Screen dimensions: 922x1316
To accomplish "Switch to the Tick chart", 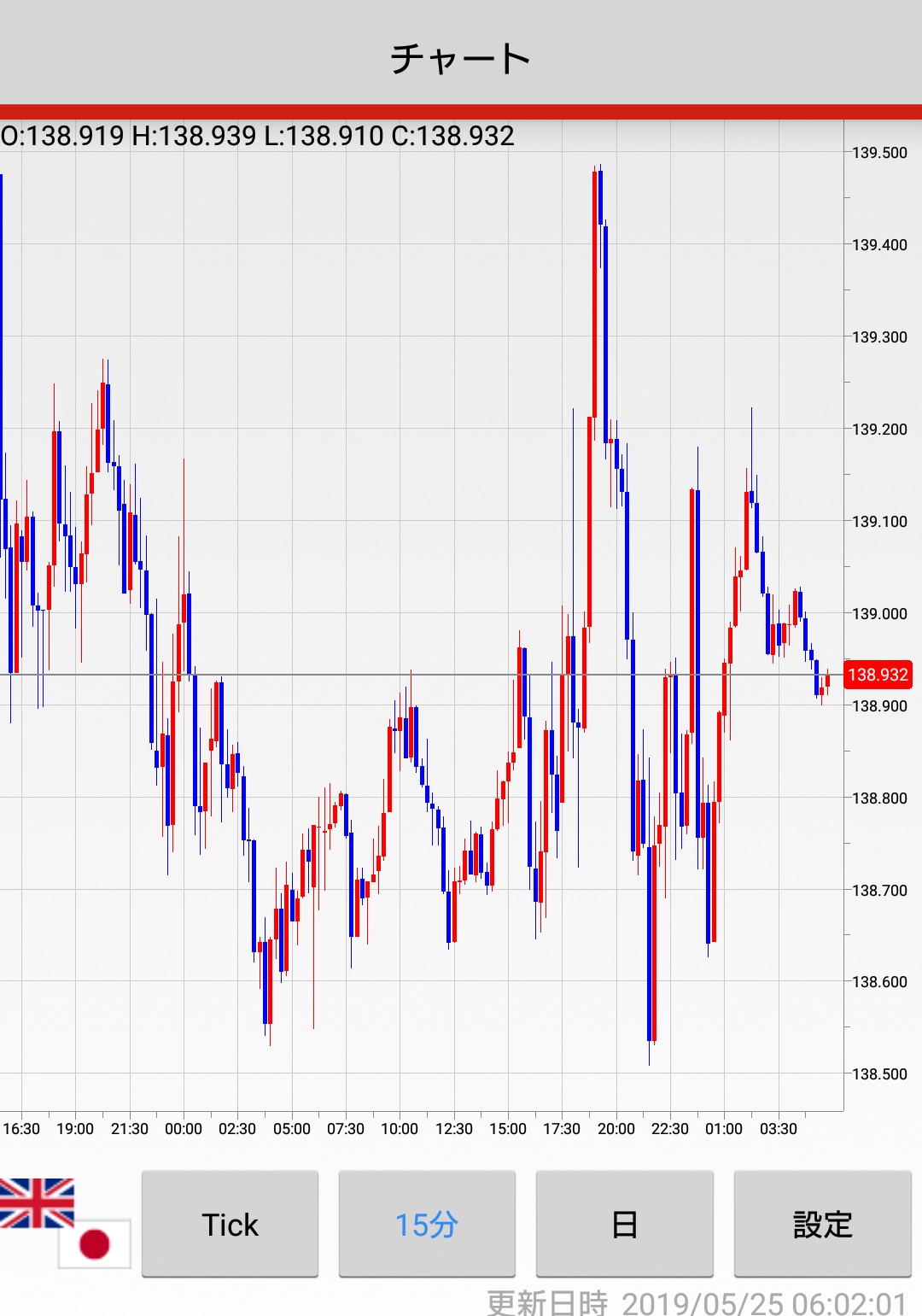I will pyautogui.click(x=230, y=1224).
